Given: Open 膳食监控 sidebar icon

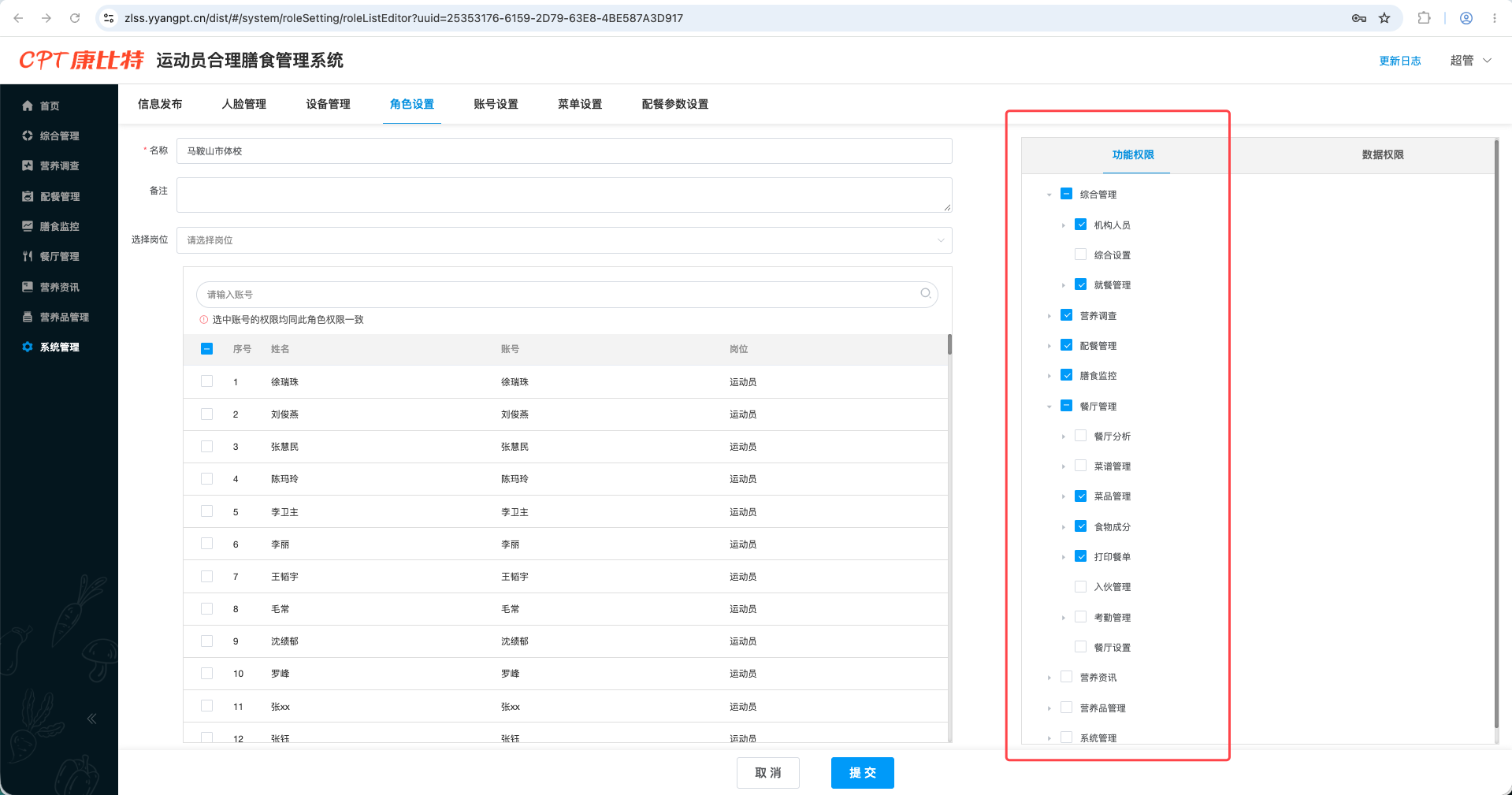Looking at the screenshot, I should (28, 226).
